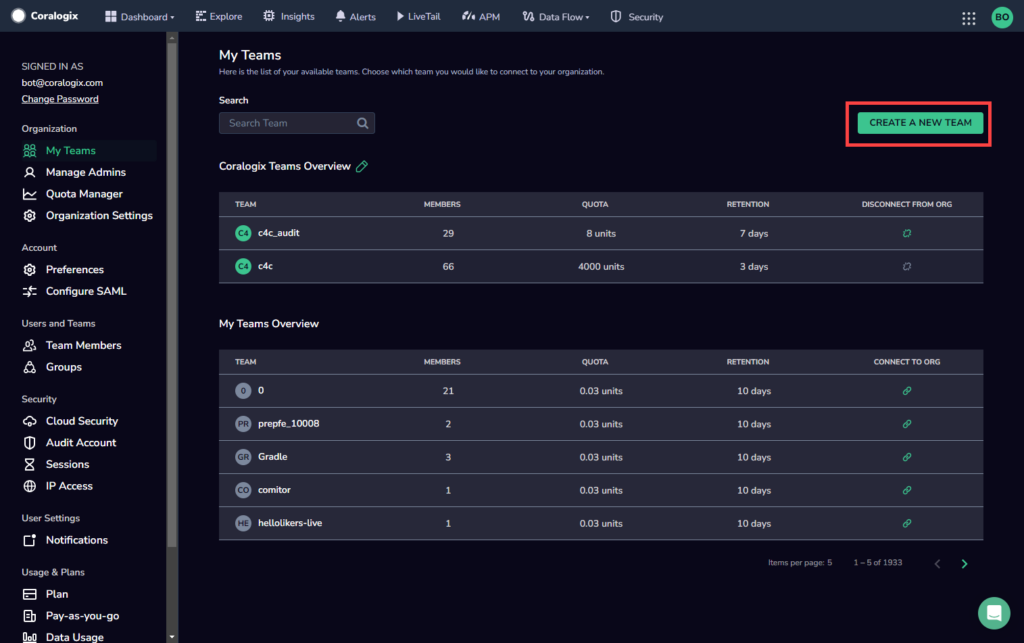This screenshot has width=1024, height=643.
Task: Click the Connect To Org column header
Action: coord(906,362)
